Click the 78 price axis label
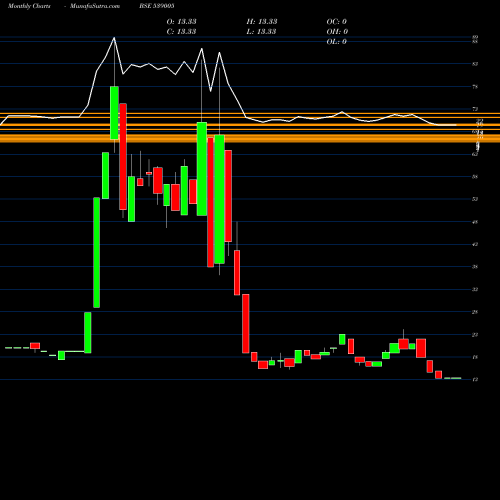The width and height of the screenshot is (500, 500). pos(475,87)
